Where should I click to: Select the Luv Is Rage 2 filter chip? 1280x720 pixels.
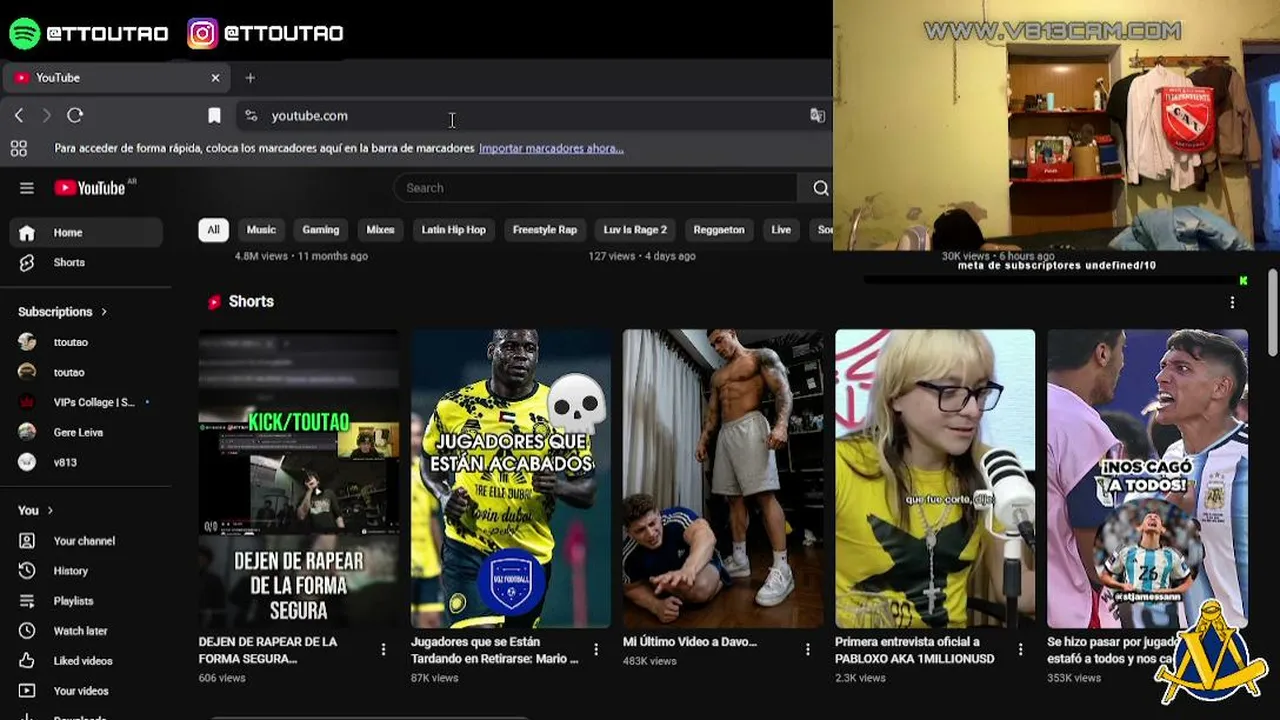click(635, 230)
